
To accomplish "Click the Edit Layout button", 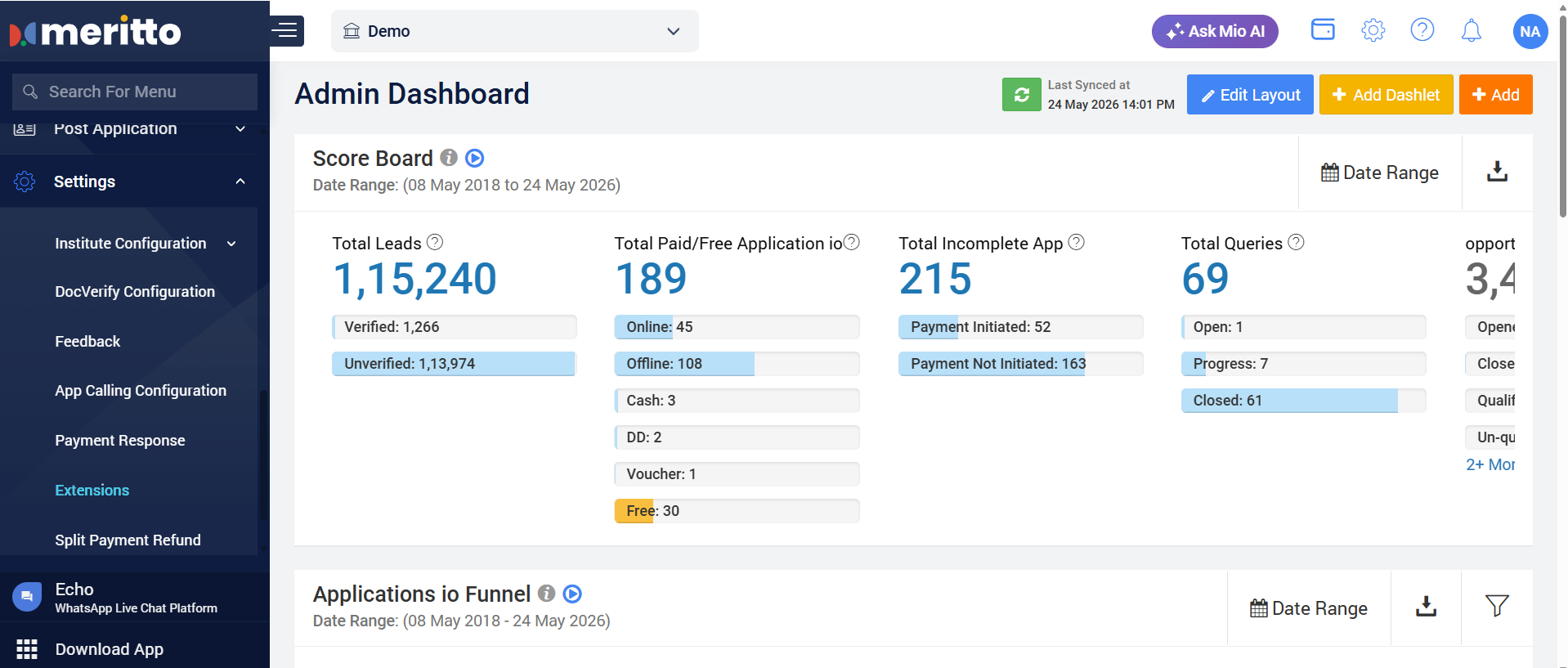I will coord(1250,95).
